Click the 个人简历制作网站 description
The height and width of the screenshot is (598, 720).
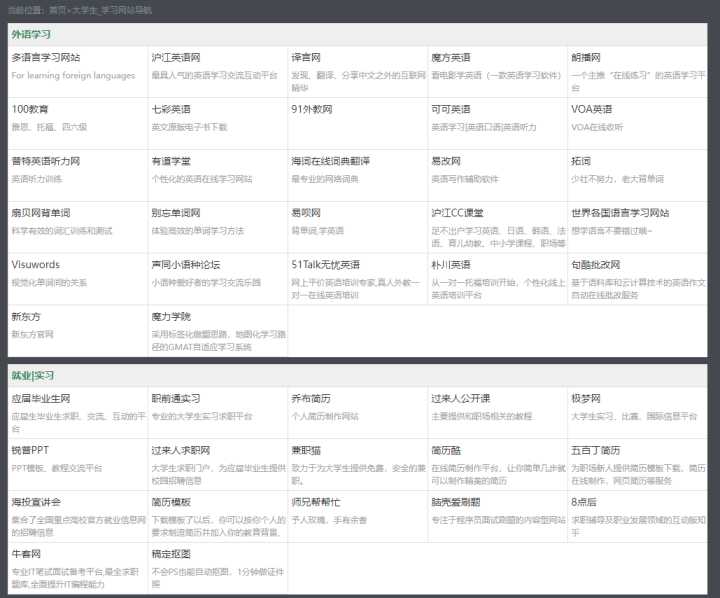325,416
